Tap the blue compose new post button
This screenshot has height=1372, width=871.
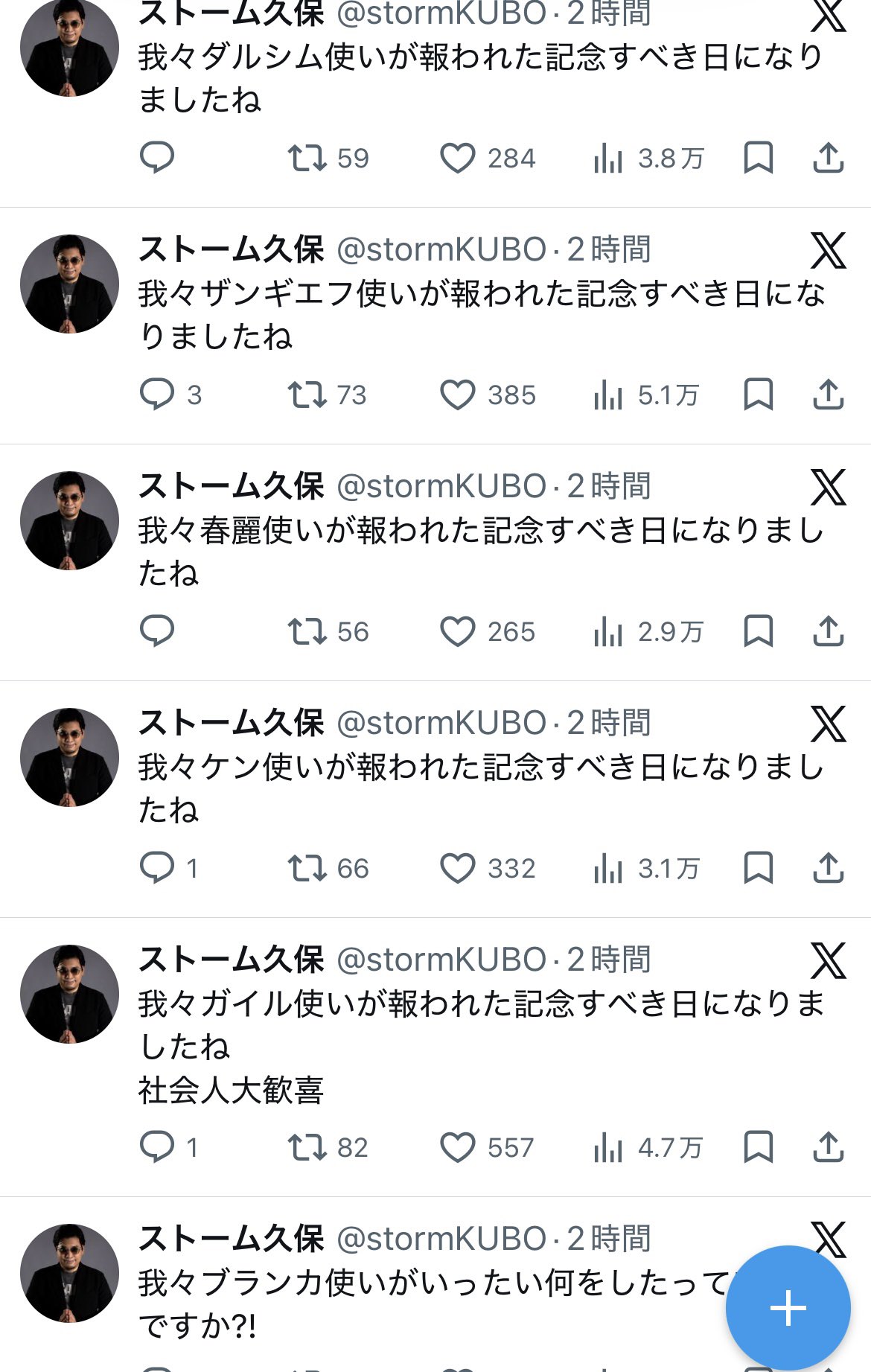788,1307
